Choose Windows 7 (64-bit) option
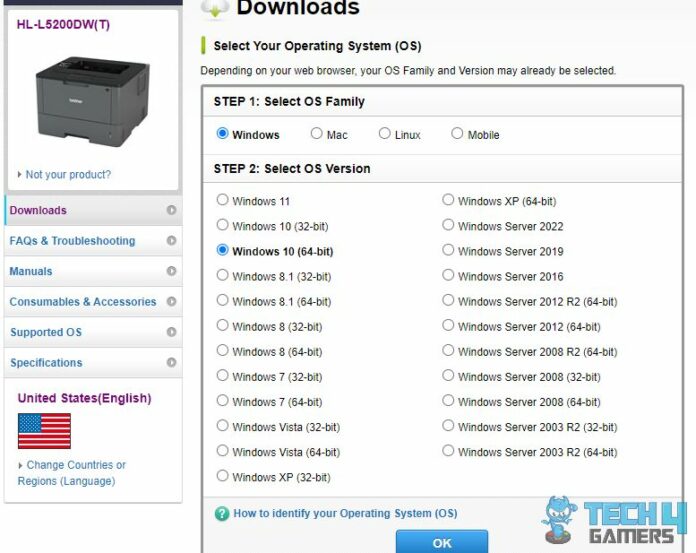 [x=222, y=400]
